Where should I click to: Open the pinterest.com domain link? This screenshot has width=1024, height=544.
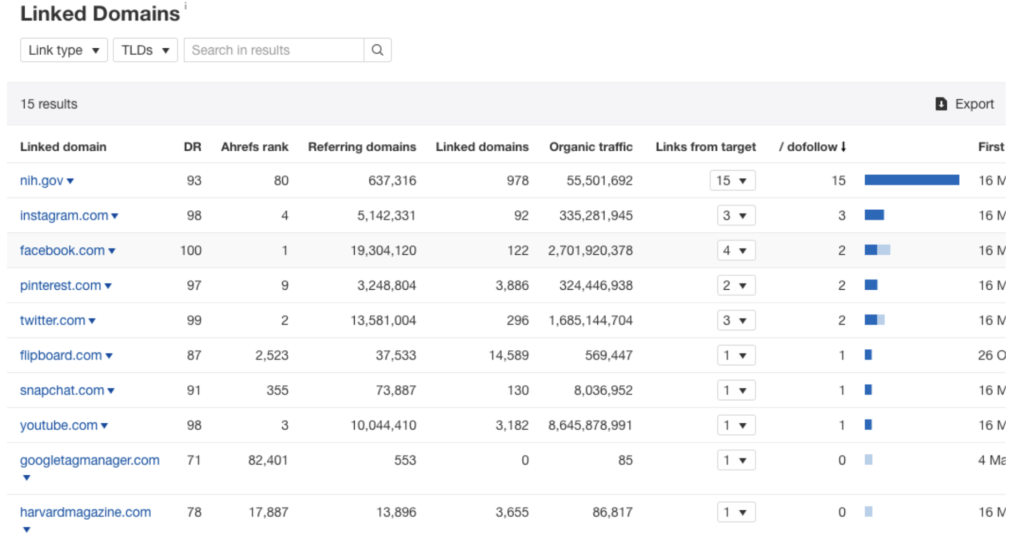click(61, 285)
